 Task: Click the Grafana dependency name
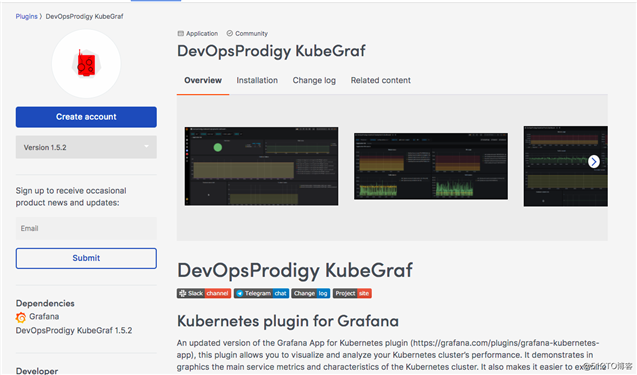pos(44,316)
